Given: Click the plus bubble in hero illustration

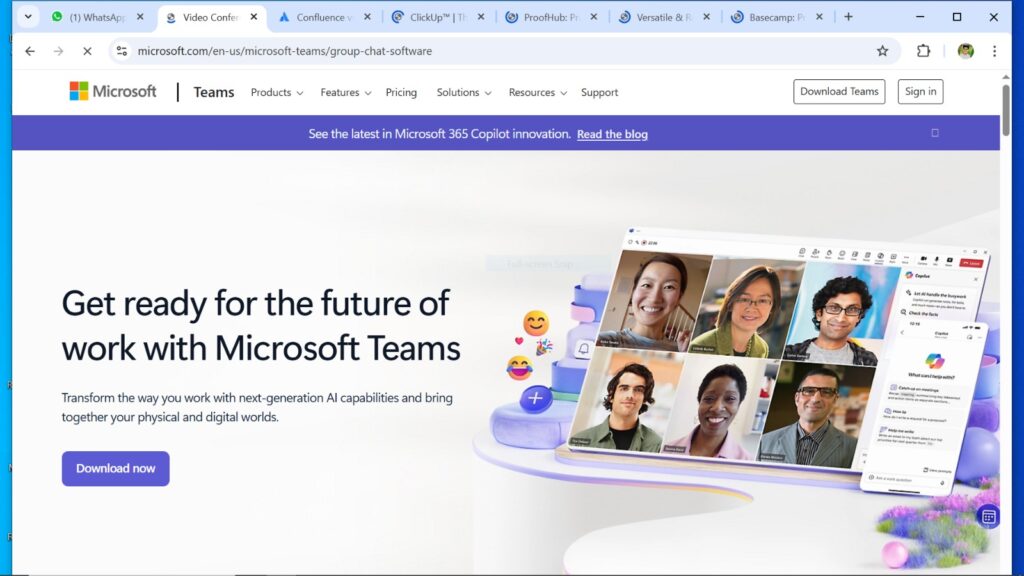Looking at the screenshot, I should (535, 398).
